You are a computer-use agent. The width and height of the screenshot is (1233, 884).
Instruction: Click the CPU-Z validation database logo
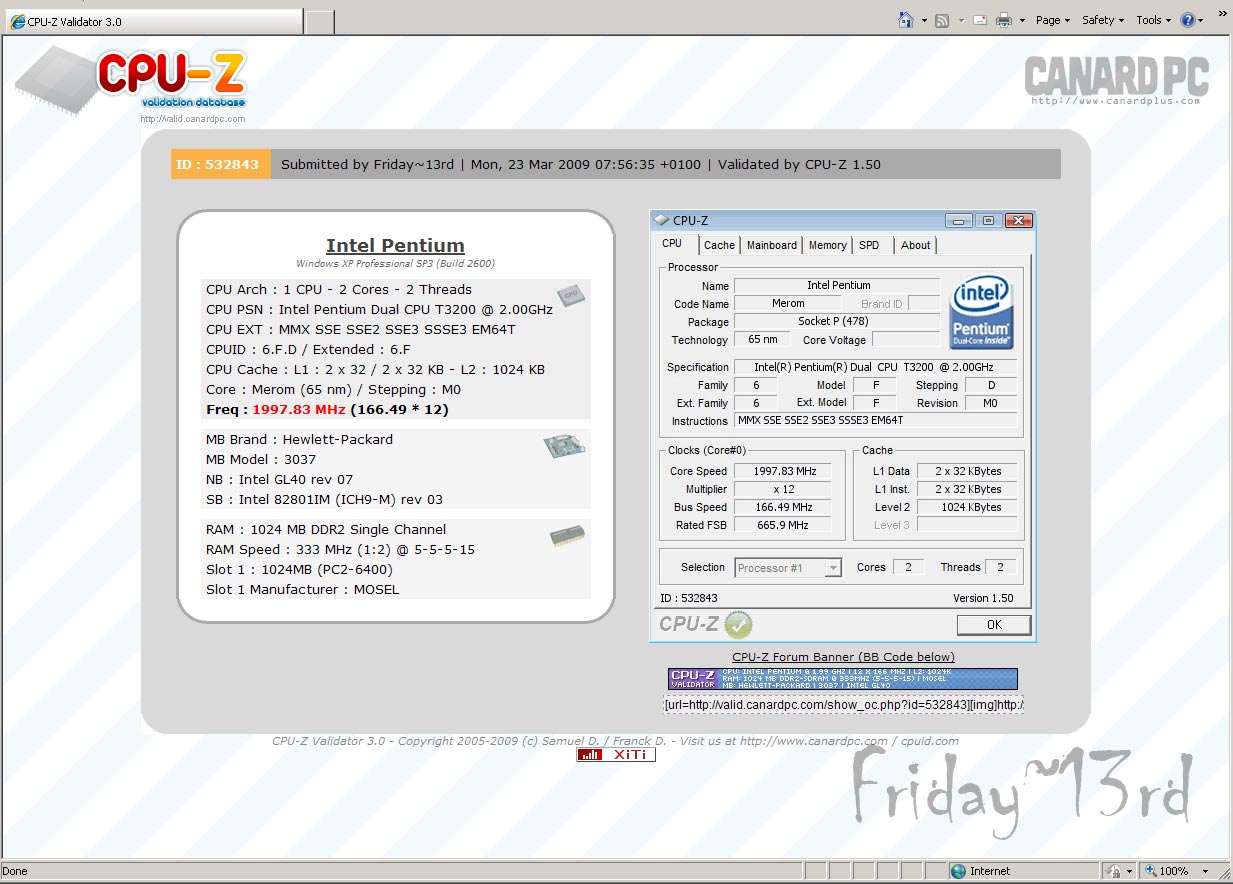tap(131, 79)
